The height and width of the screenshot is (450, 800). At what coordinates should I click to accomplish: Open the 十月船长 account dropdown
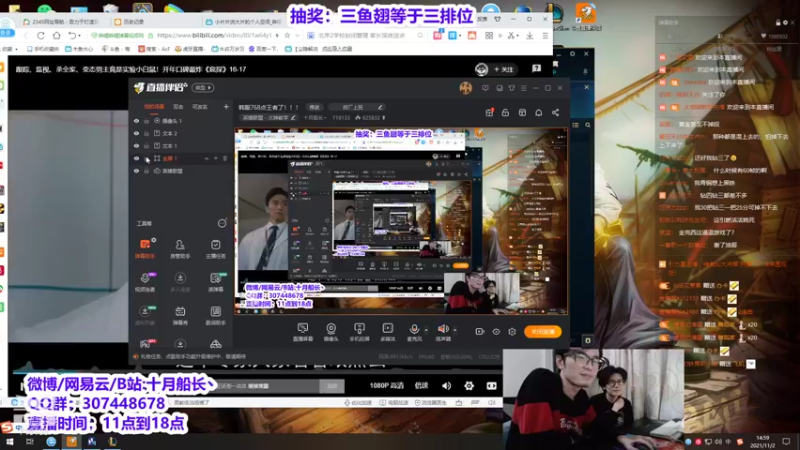(x=314, y=118)
